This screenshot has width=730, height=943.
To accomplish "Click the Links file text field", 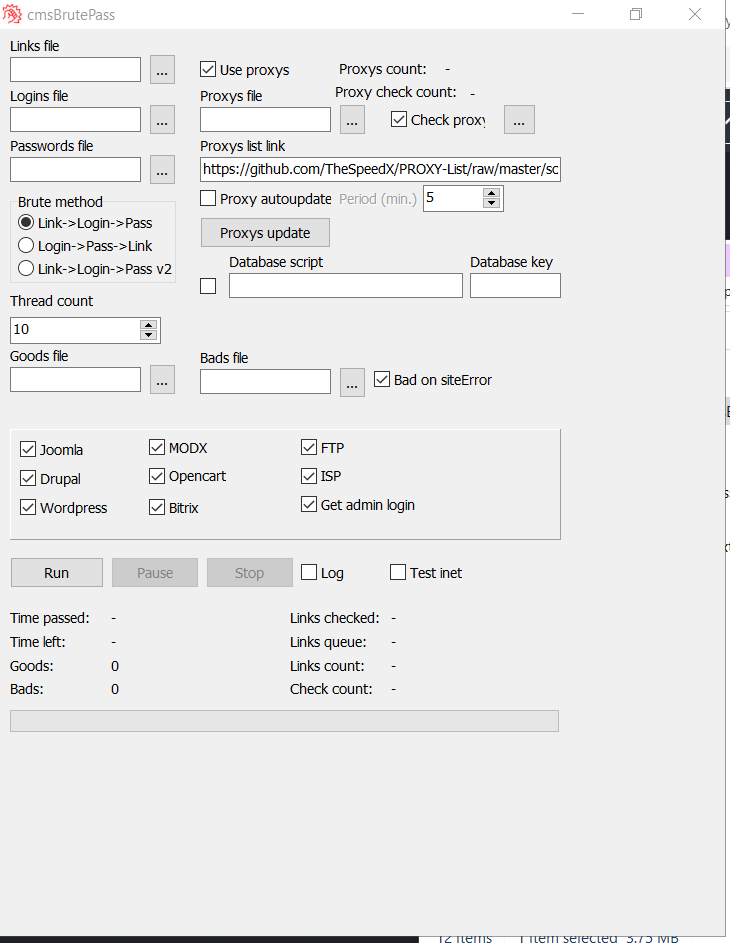I will point(75,70).
